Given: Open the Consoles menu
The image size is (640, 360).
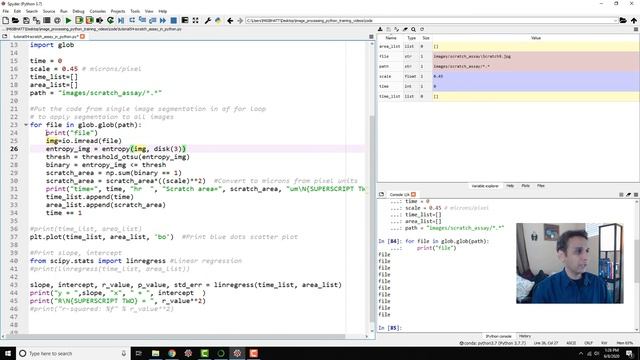Looking at the screenshot, I should pos(98,11).
